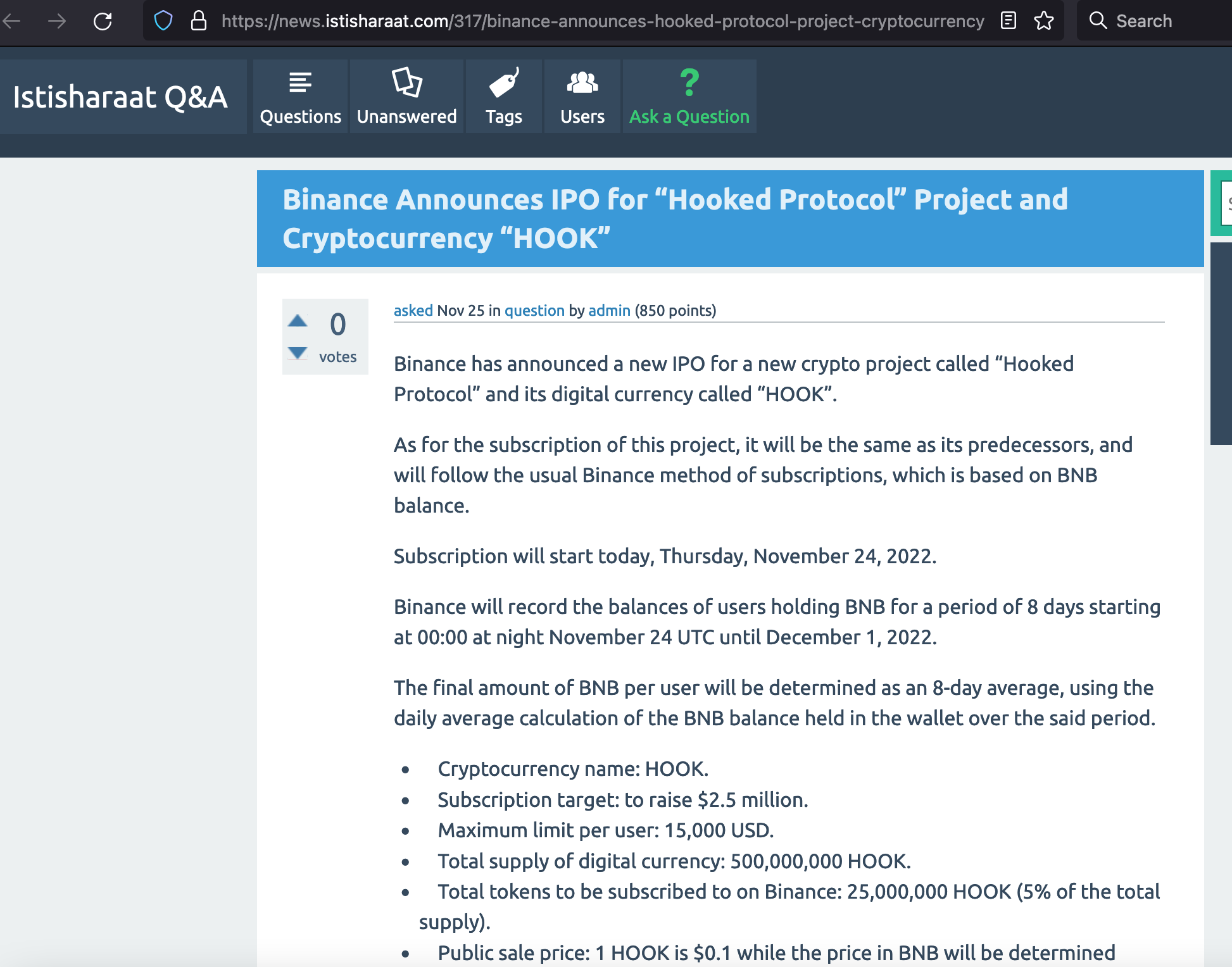Click the text 'Cryptocurrency name: HOOK.'
The width and height of the screenshot is (1232, 967).
tap(573, 769)
